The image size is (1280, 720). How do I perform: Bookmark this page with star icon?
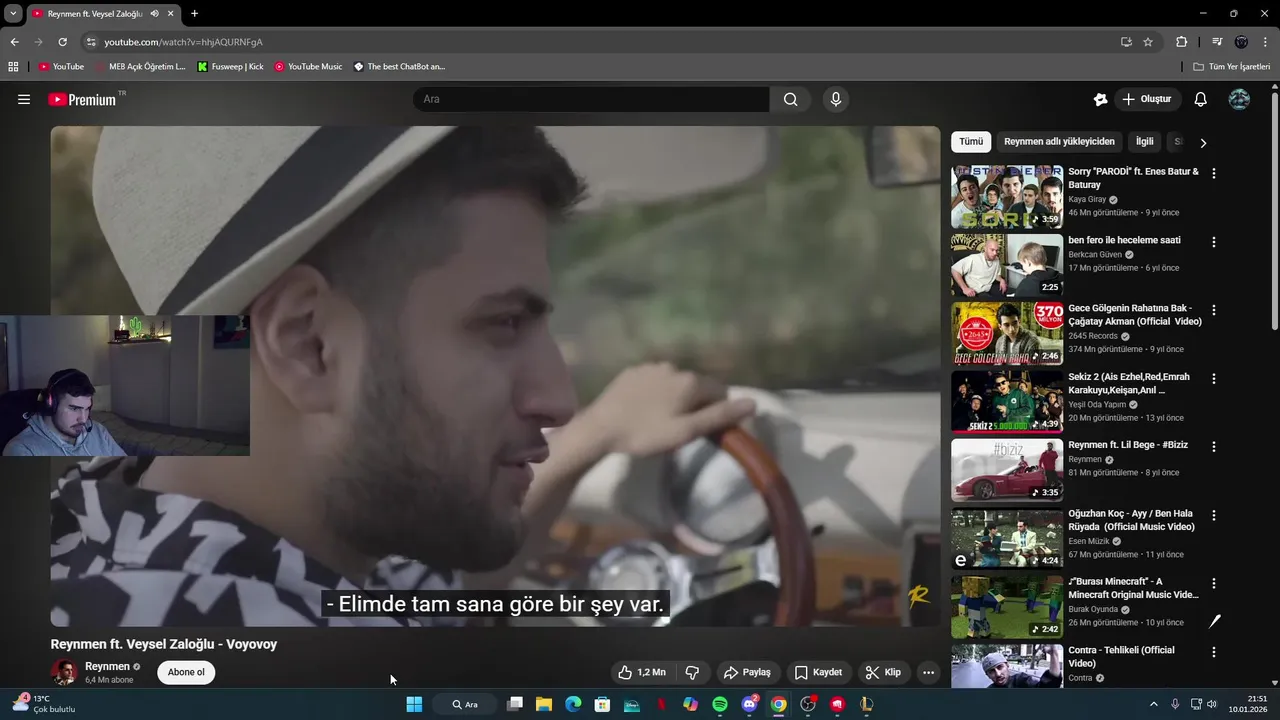coord(1148,42)
